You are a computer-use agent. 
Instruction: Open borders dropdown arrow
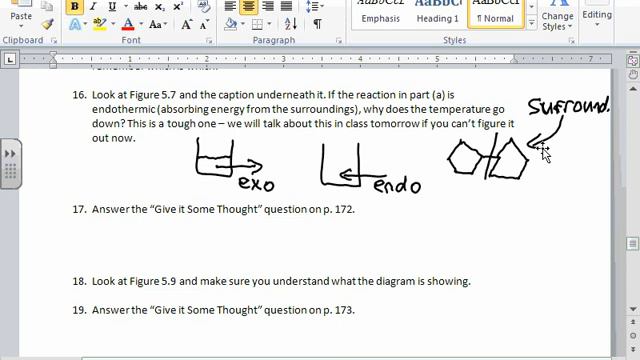coord(269,24)
